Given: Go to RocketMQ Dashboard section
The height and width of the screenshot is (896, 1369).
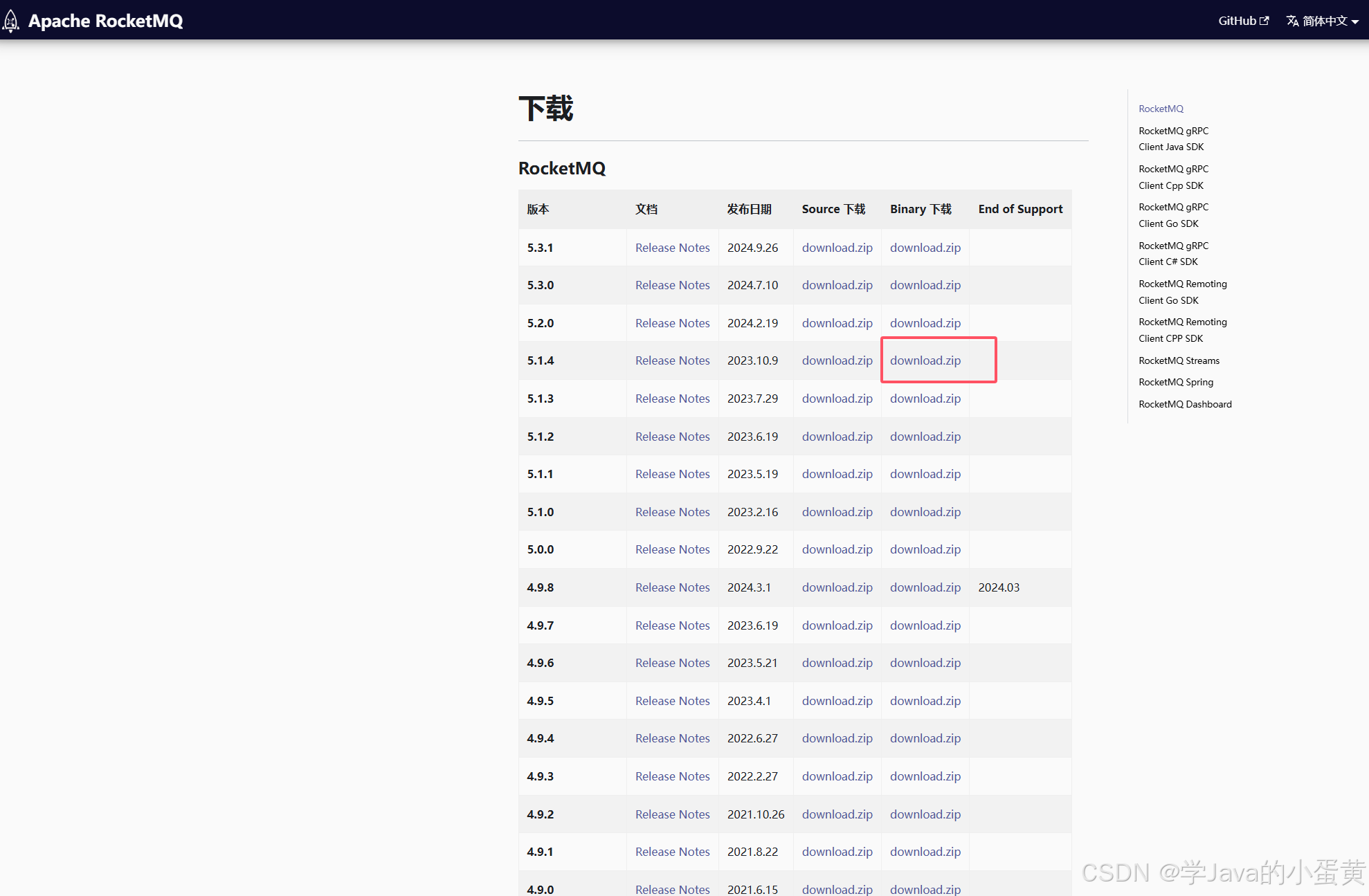Looking at the screenshot, I should coord(1184,404).
